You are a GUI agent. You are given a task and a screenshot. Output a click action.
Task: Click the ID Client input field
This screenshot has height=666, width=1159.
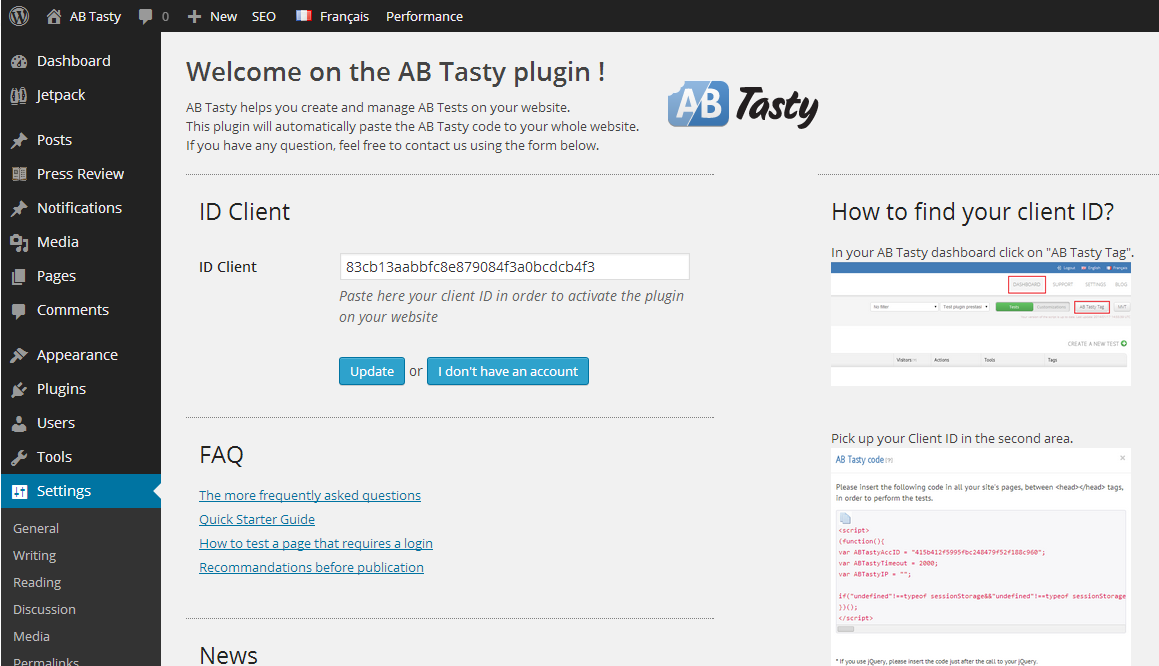coord(514,267)
